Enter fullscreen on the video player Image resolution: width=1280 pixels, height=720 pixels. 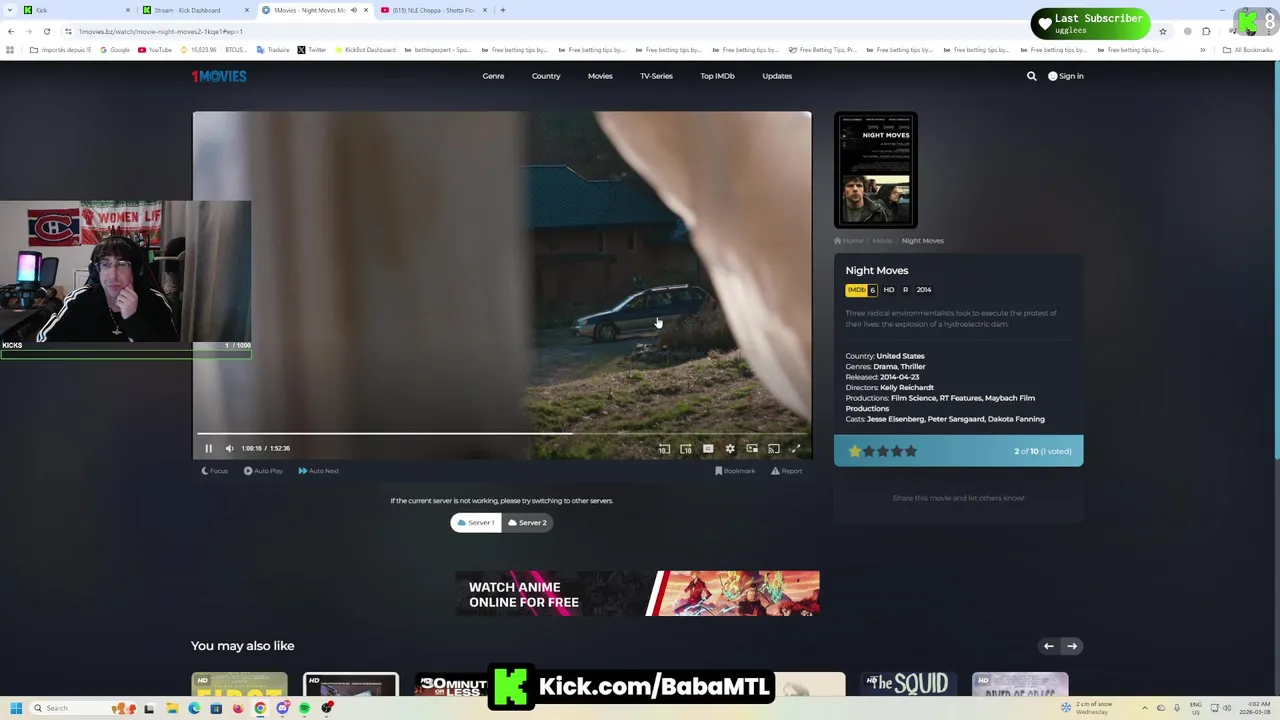click(x=796, y=449)
